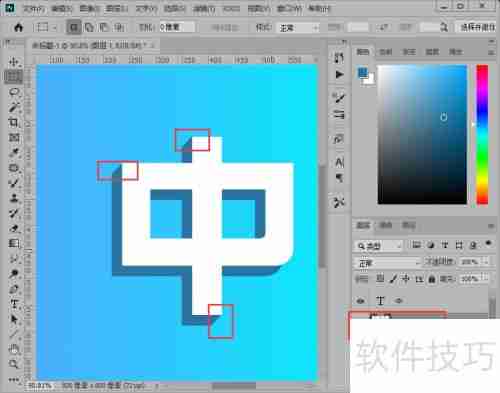
Task: Open the layer blend mode dropdown
Action: pos(388,263)
